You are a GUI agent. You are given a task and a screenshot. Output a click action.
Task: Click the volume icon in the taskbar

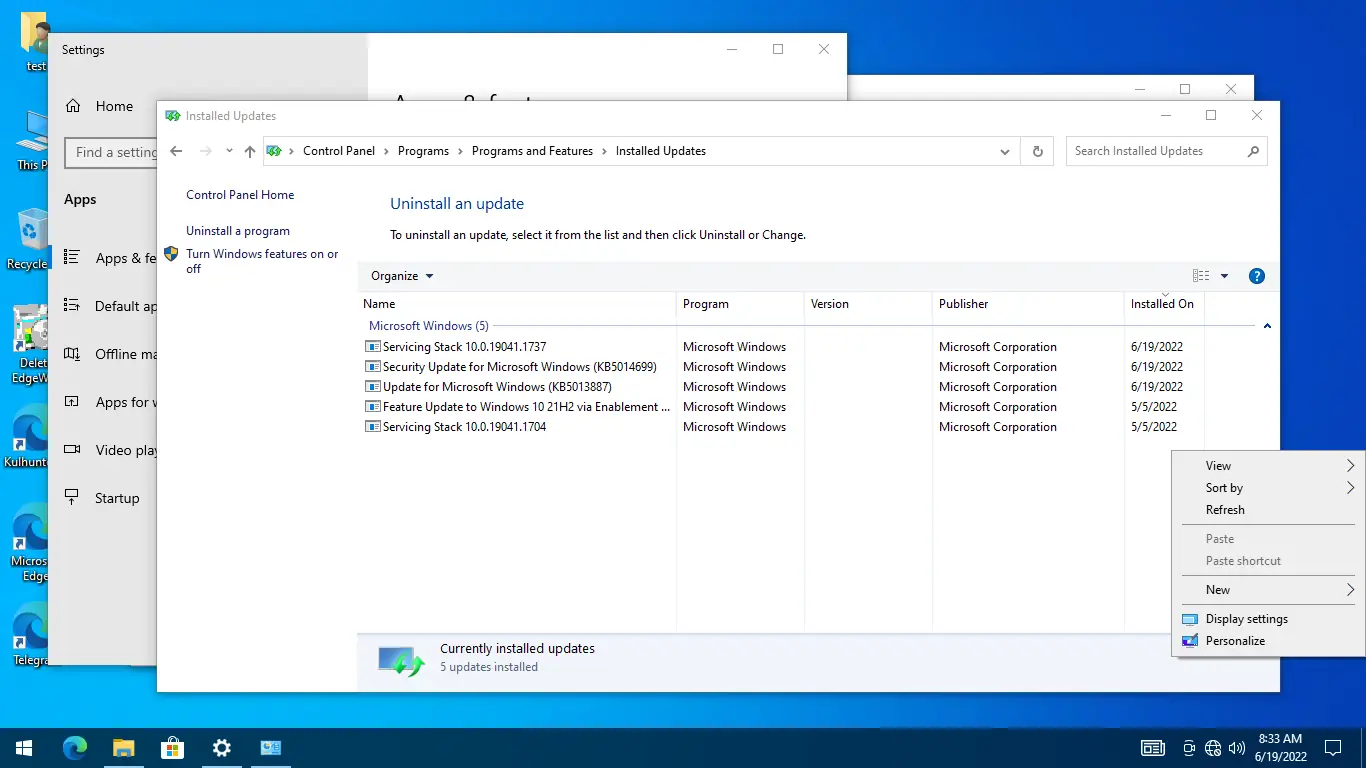click(x=1237, y=747)
